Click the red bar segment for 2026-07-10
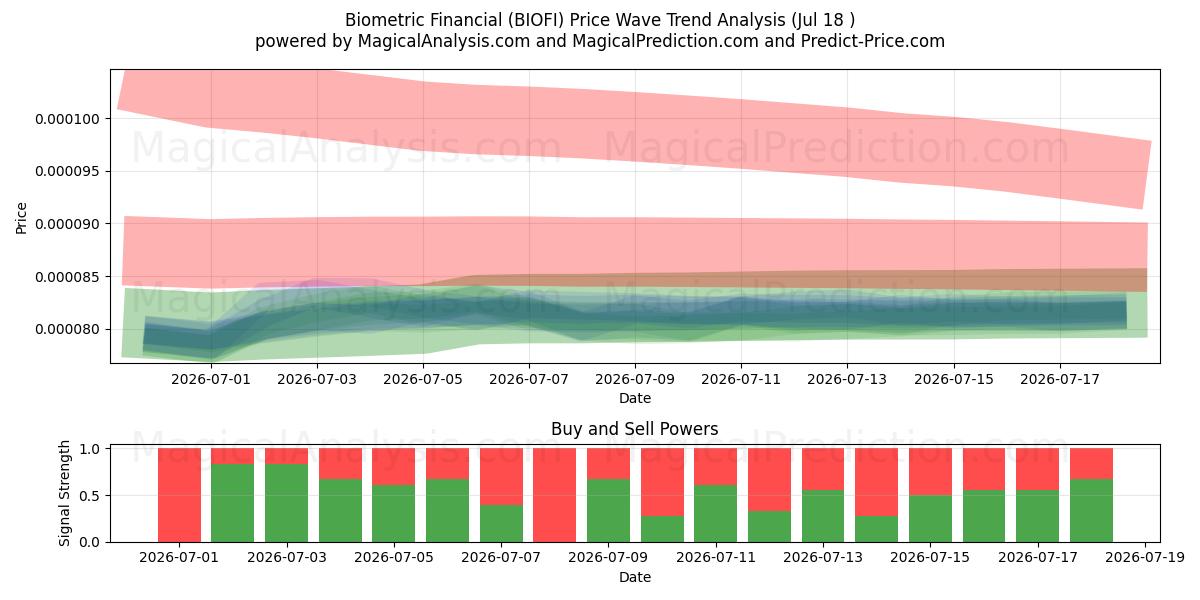1200x600 pixels. tap(662, 482)
